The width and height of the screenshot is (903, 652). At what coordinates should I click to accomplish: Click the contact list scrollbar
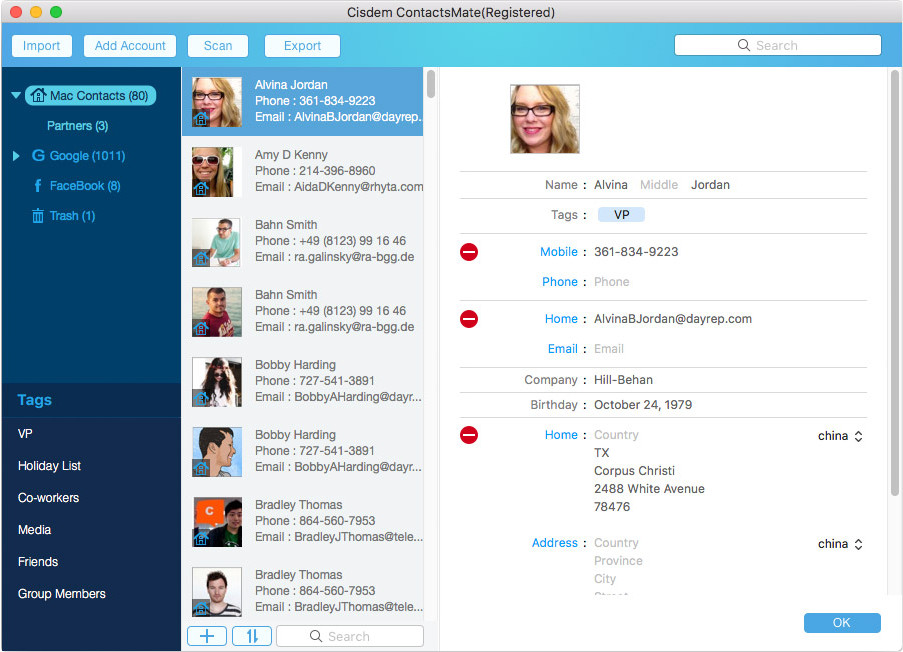431,84
